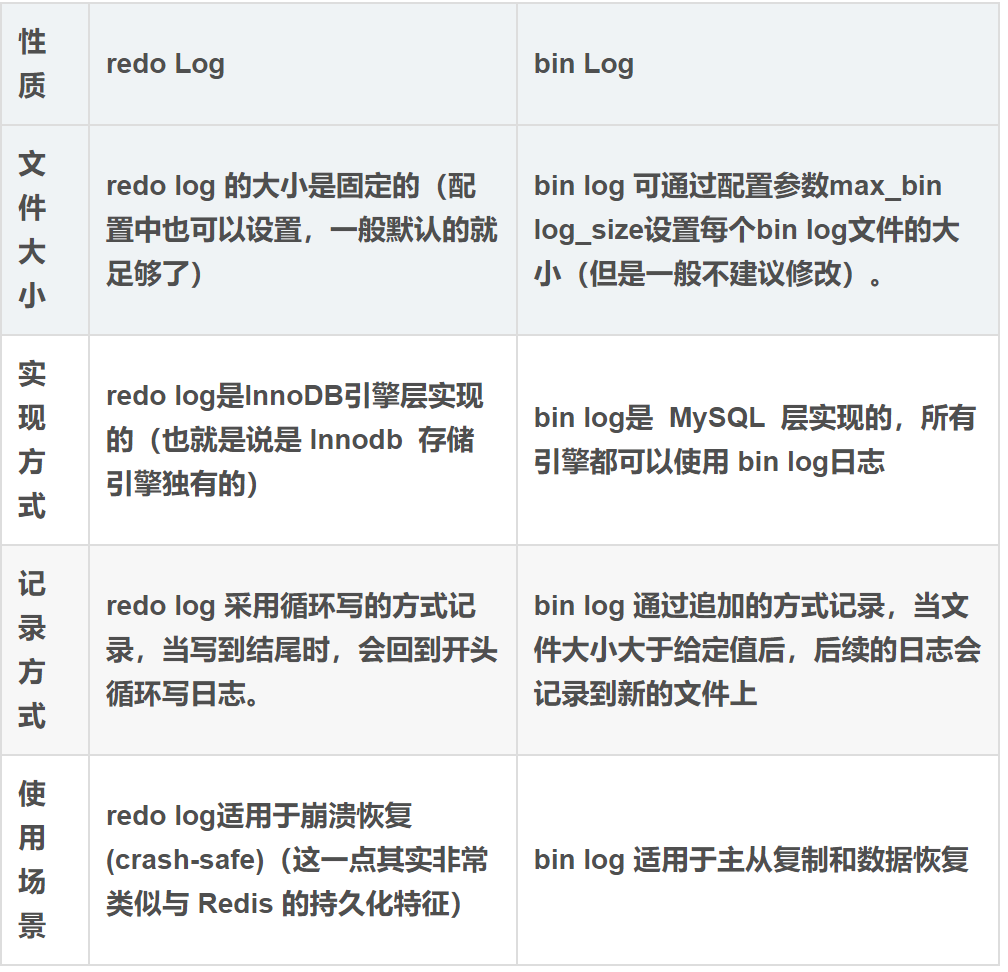Click the max_binlog_size description cell
Screen dimensions: 1008x972
tap(759, 230)
